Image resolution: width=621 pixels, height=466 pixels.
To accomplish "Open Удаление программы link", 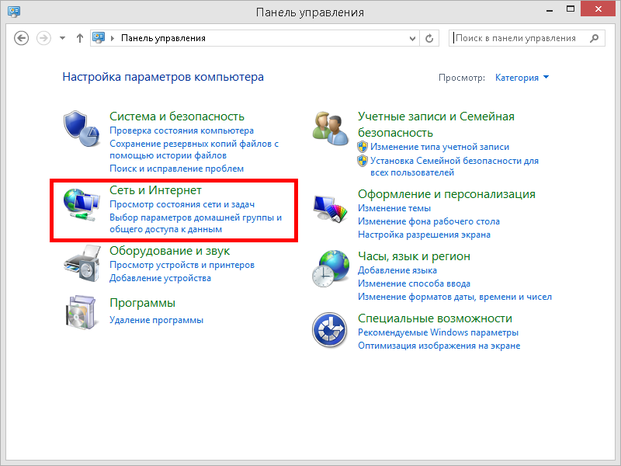I will click(156, 320).
